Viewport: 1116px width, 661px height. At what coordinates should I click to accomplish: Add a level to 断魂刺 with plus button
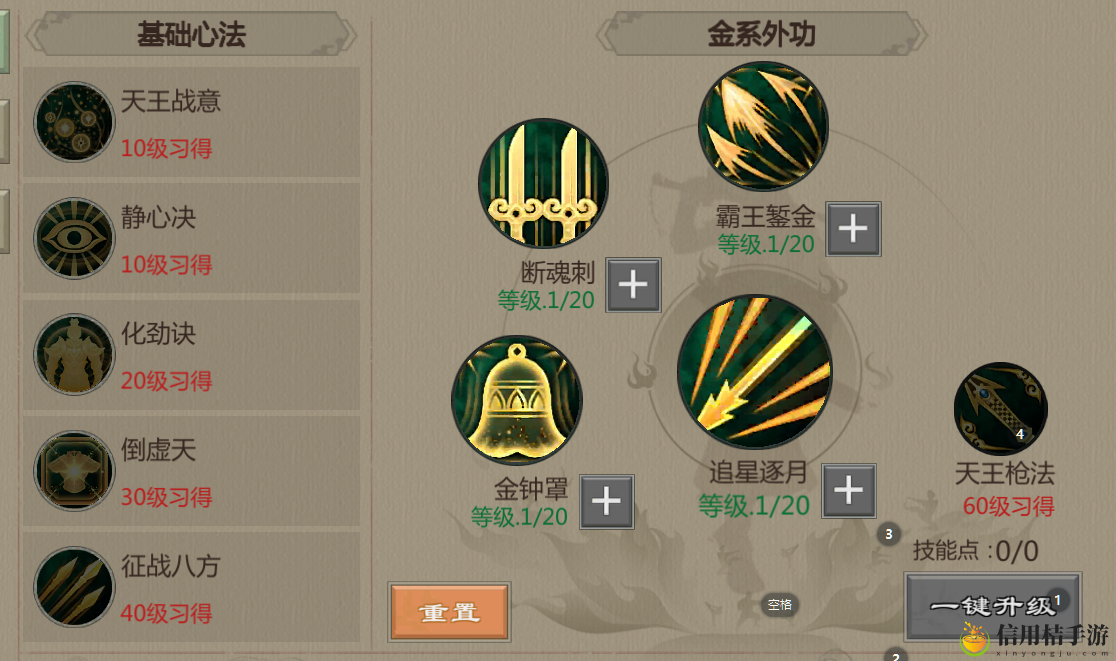point(633,285)
